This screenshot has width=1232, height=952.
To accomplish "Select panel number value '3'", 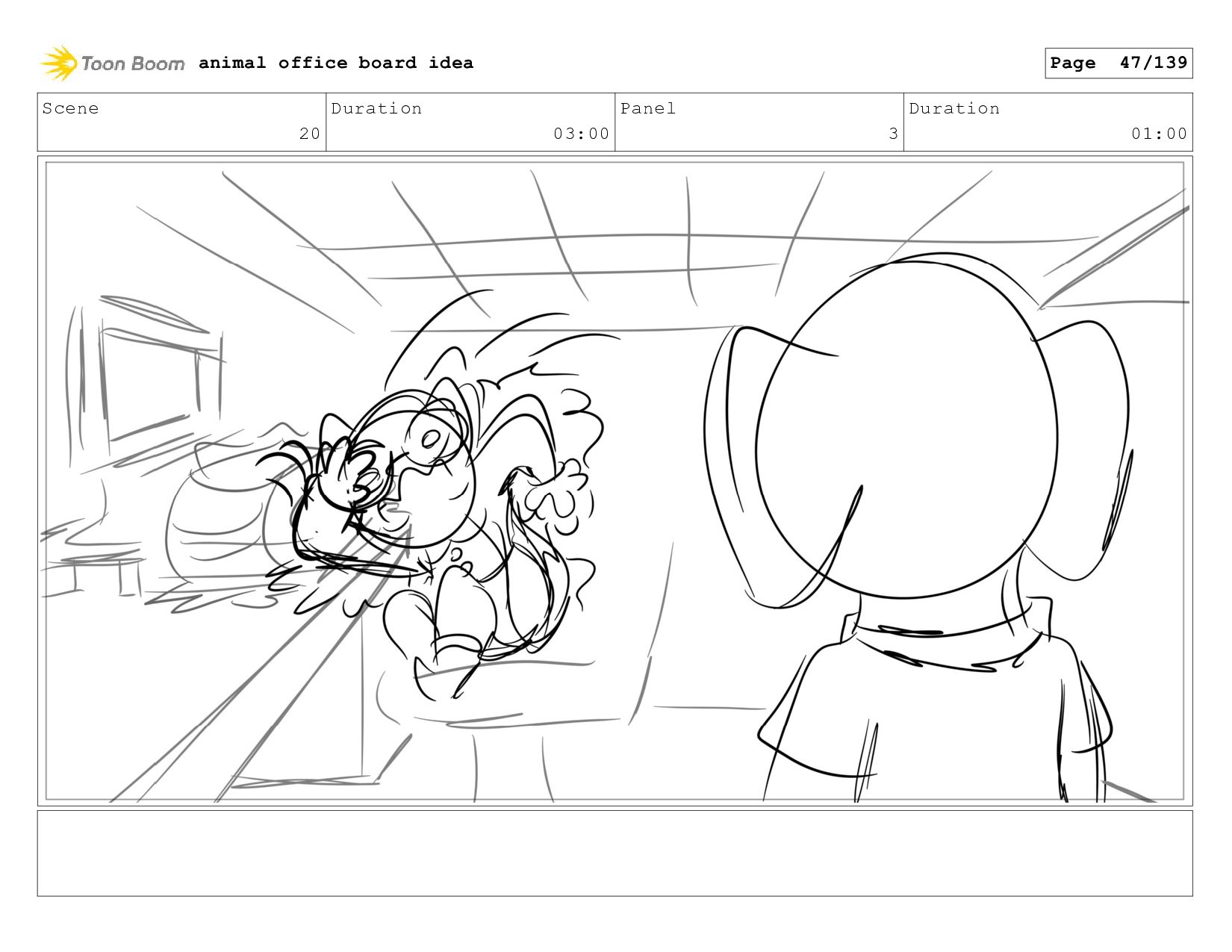I will point(893,134).
